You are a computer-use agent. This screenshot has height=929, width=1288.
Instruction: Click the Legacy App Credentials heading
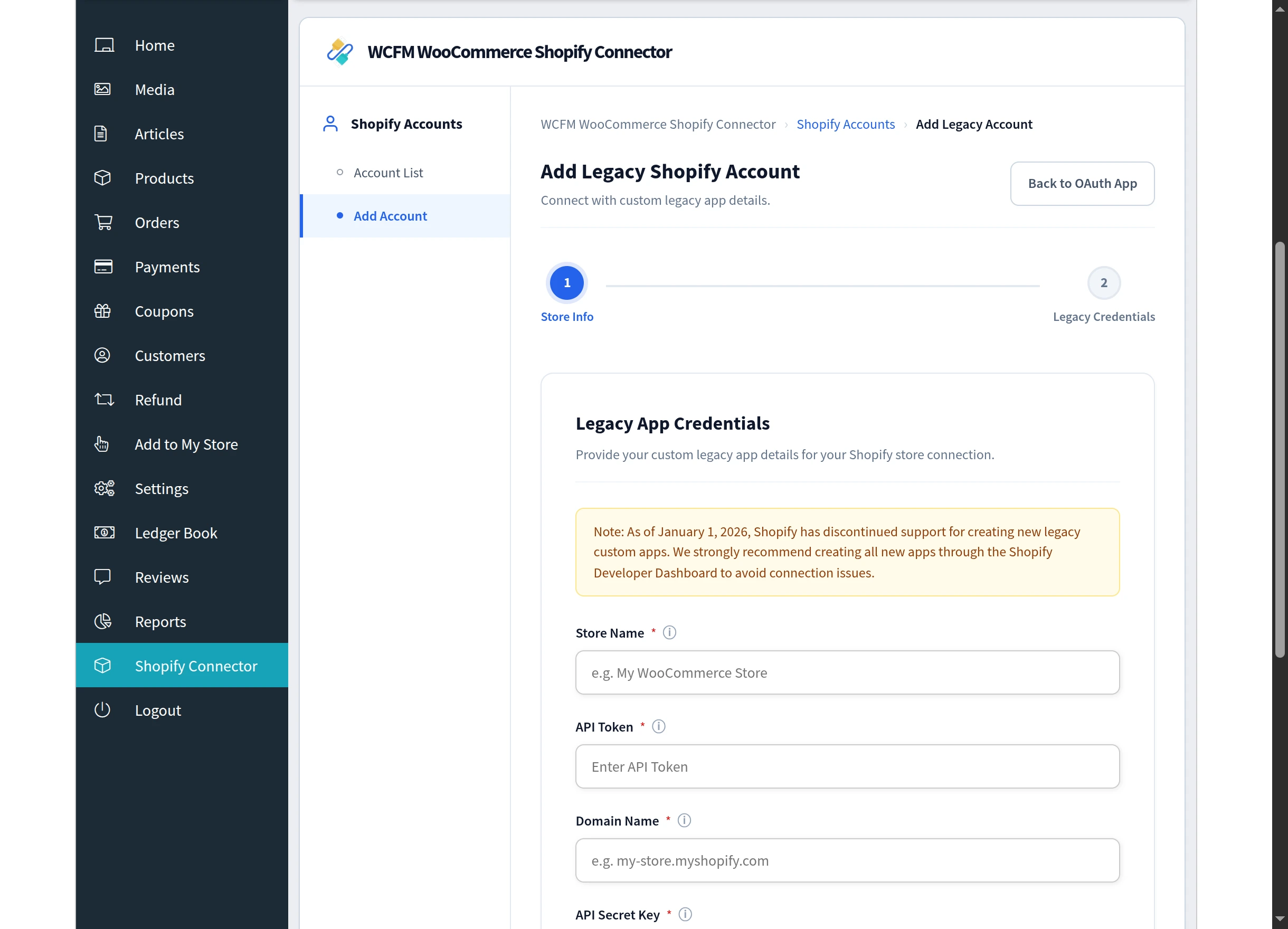[673, 423]
